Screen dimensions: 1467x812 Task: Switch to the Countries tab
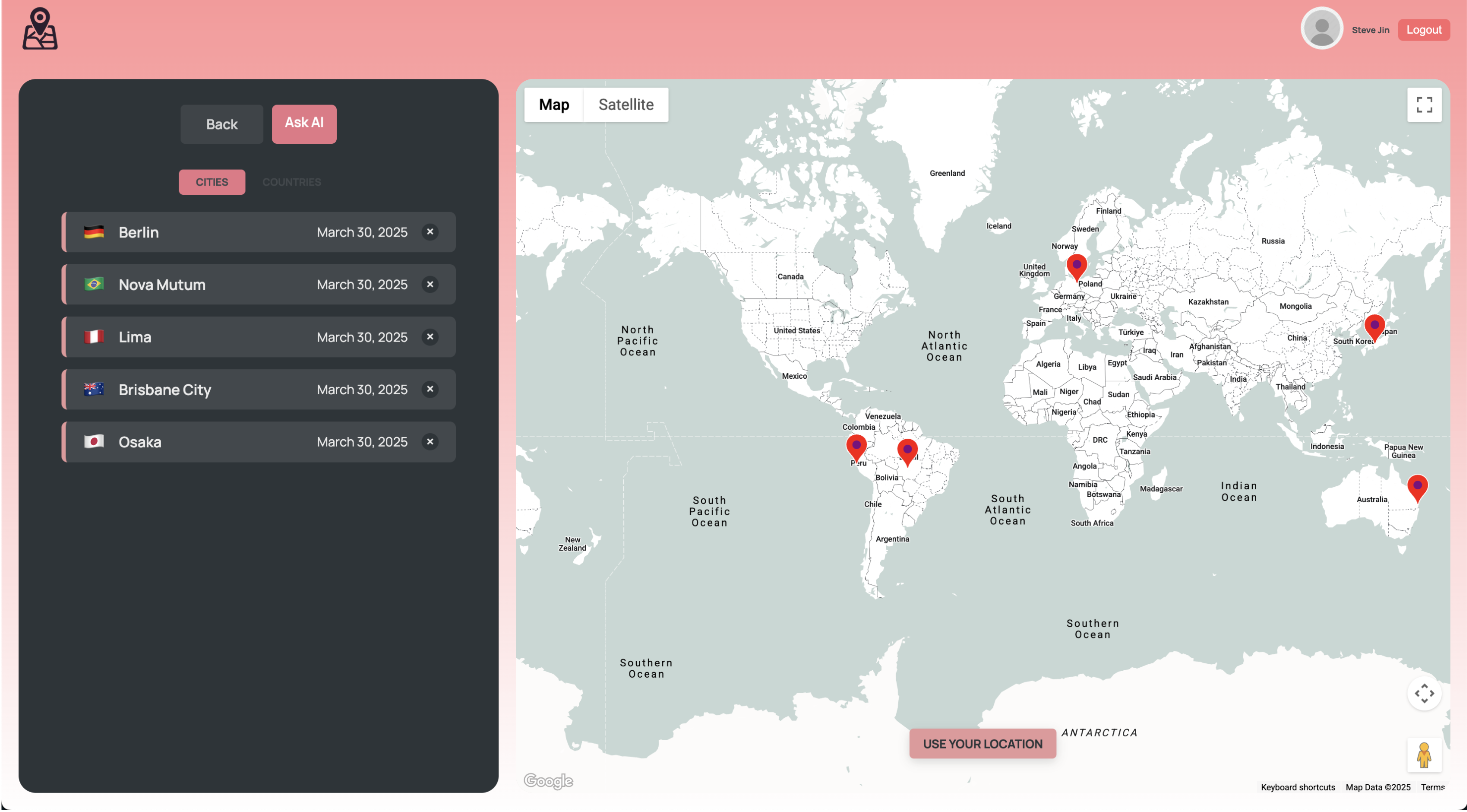(292, 182)
